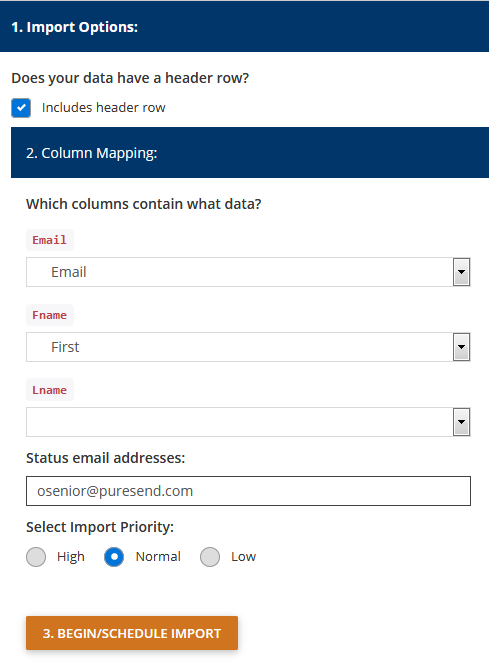Screen dimensions: 489x662
Task: Open the Email column mapping dropdown
Action: pos(248,272)
